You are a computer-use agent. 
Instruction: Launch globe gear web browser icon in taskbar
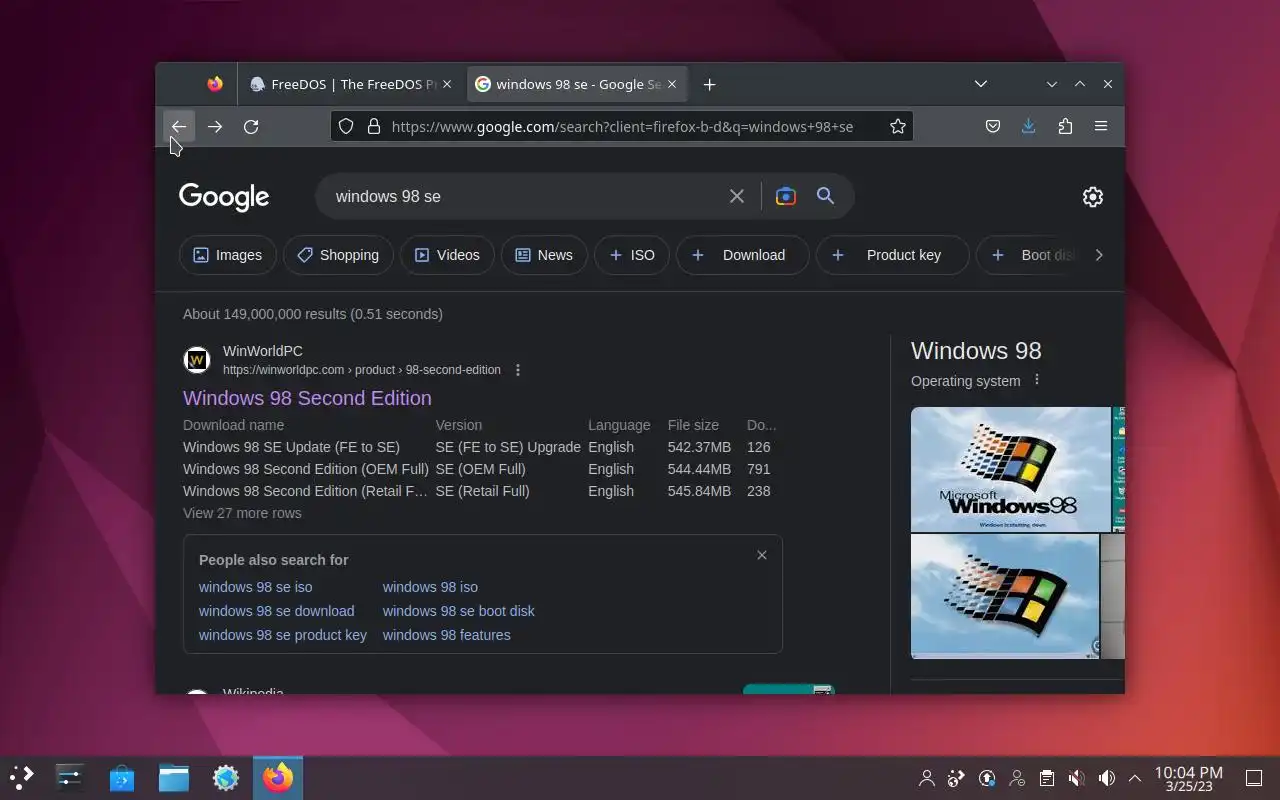coord(226,777)
